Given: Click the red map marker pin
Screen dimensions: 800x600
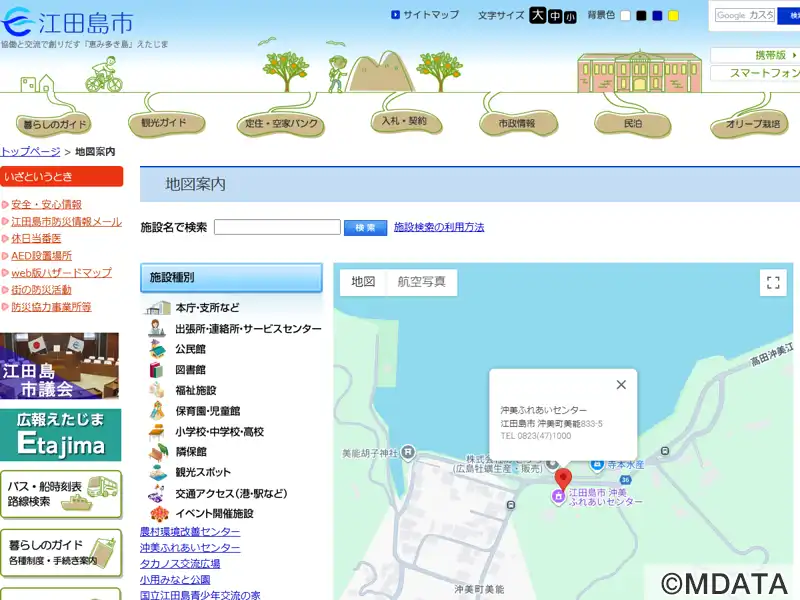Looking at the screenshot, I should pyautogui.click(x=563, y=478).
